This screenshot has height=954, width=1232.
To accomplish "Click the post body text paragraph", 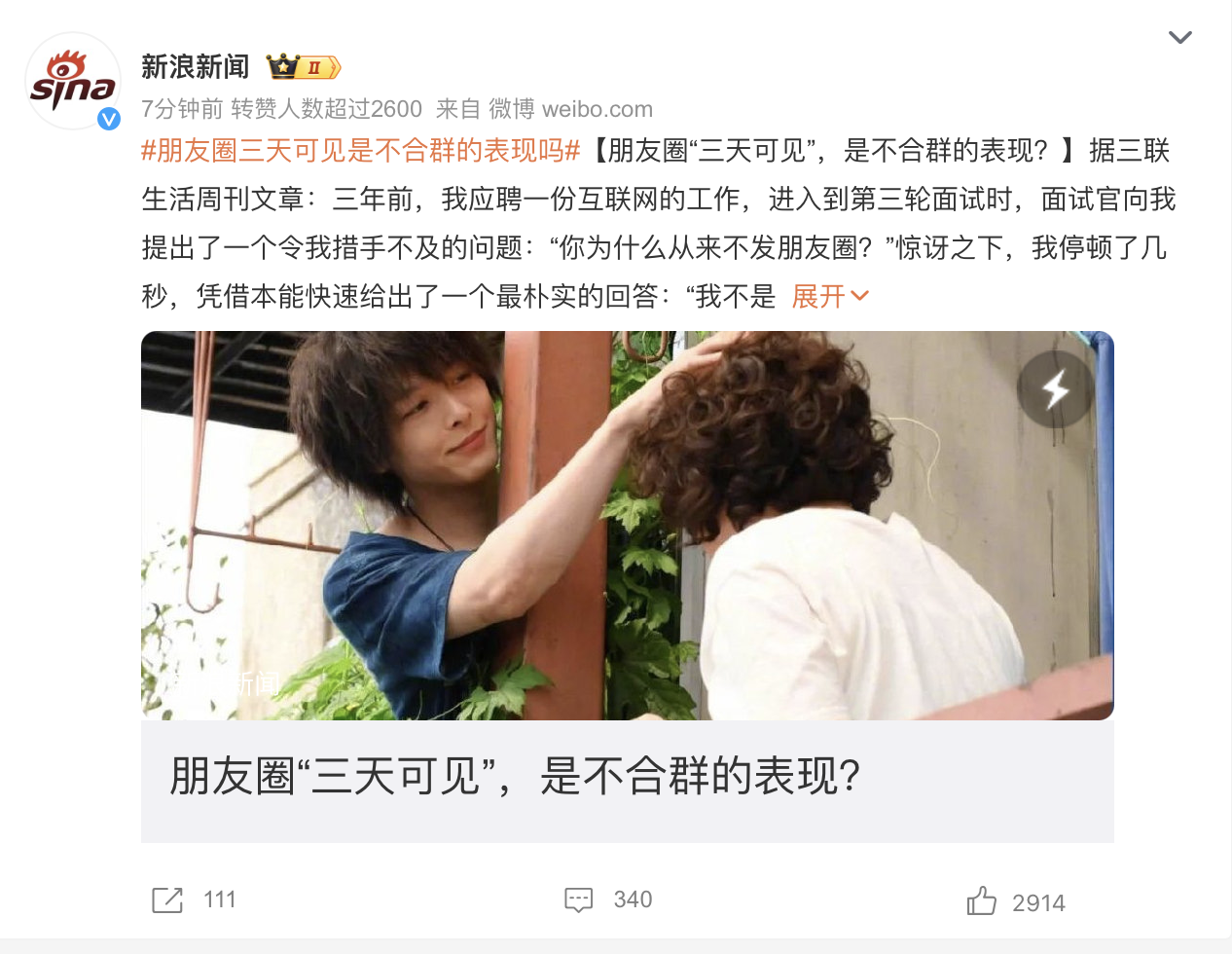I will tap(659, 223).
